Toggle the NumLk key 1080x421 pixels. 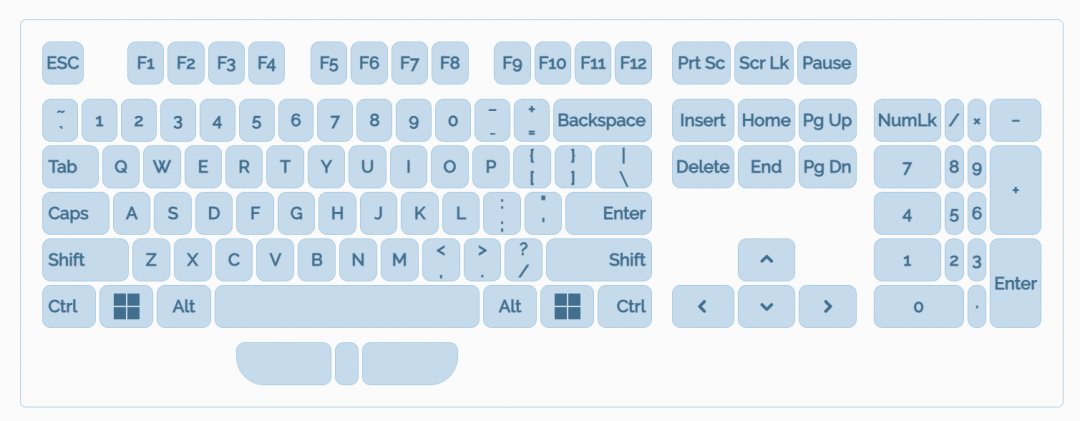pos(907,121)
